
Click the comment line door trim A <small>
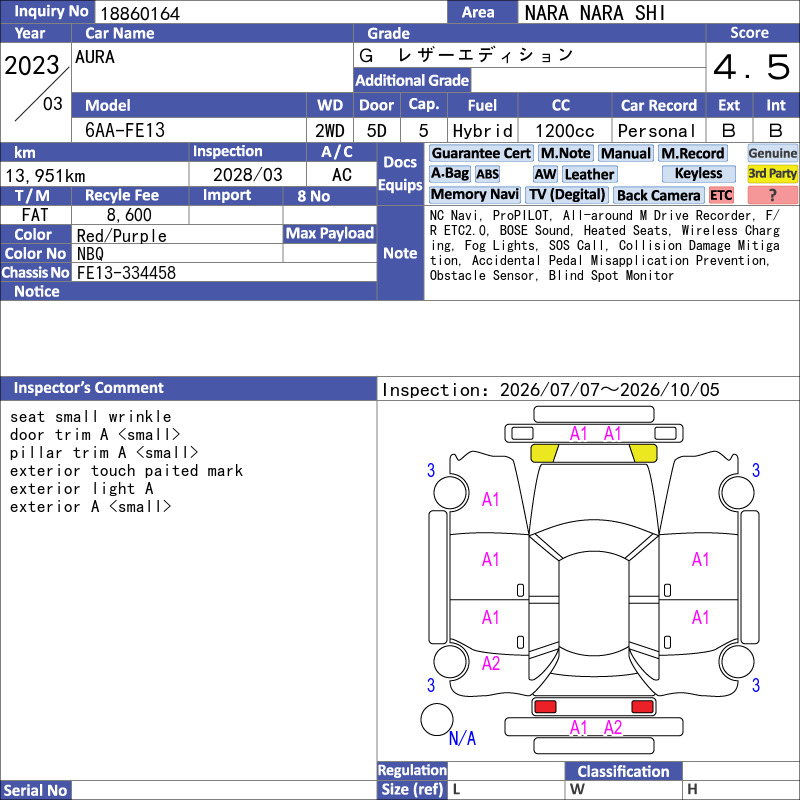coord(95,434)
